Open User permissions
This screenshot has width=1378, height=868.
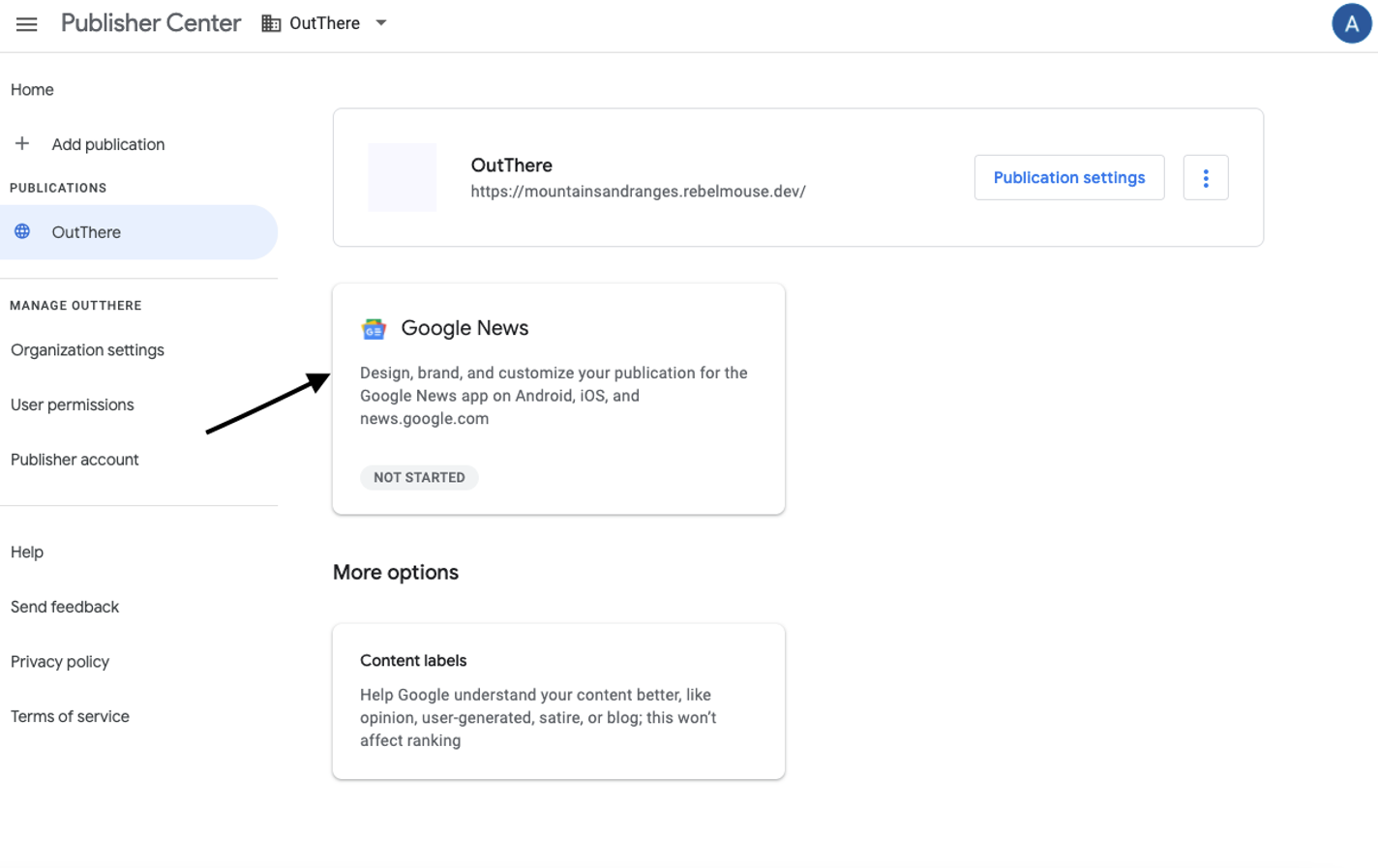click(72, 404)
